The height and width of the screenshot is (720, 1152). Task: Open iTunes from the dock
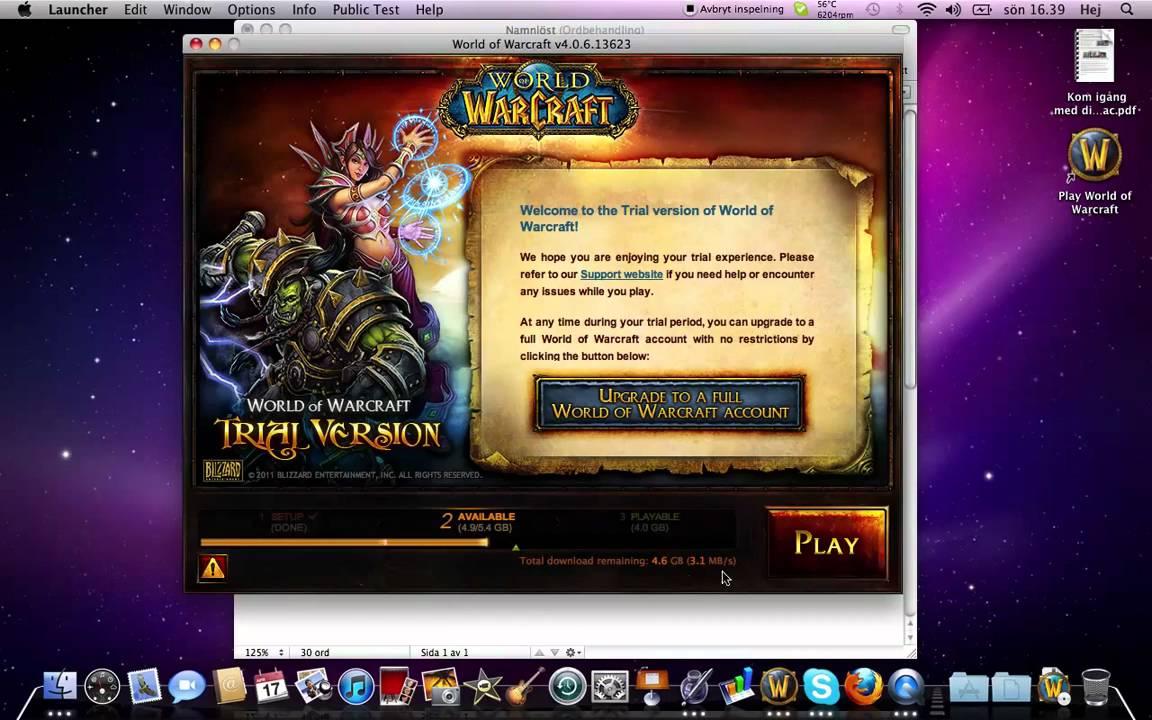(x=356, y=687)
